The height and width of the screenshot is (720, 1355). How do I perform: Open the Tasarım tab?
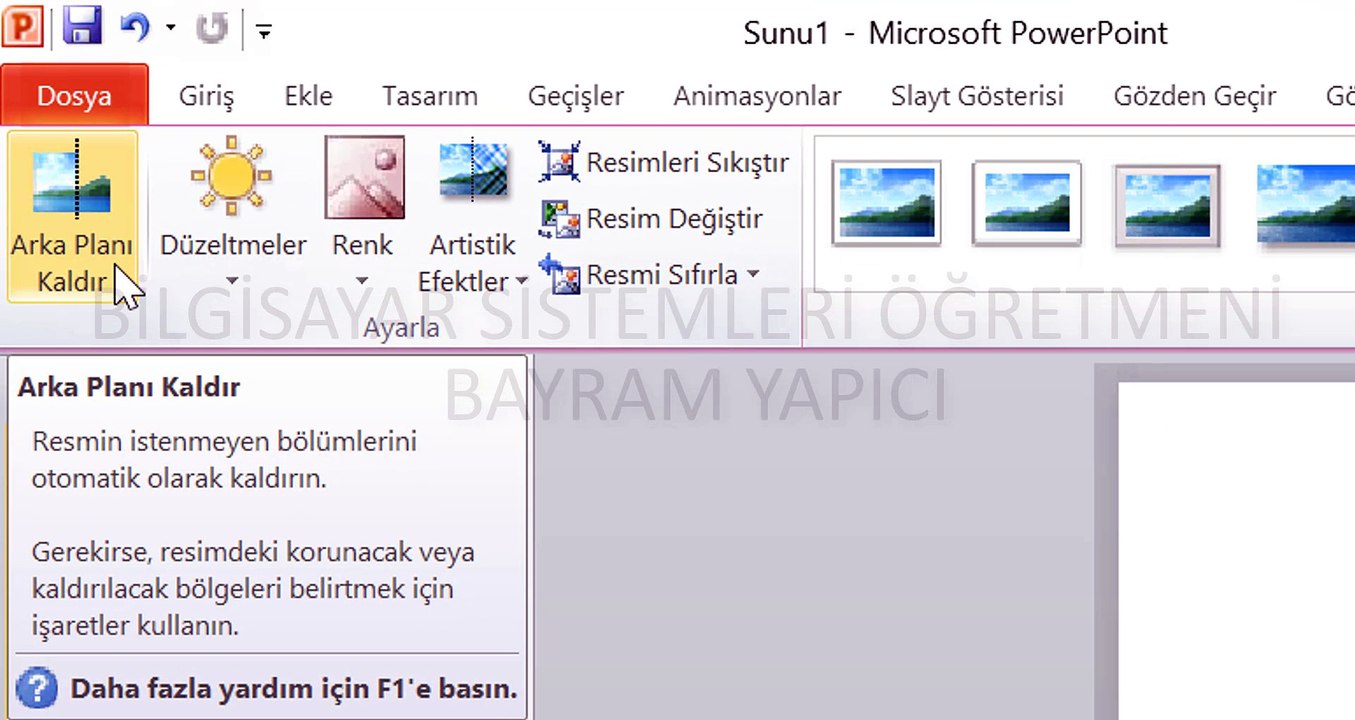430,97
